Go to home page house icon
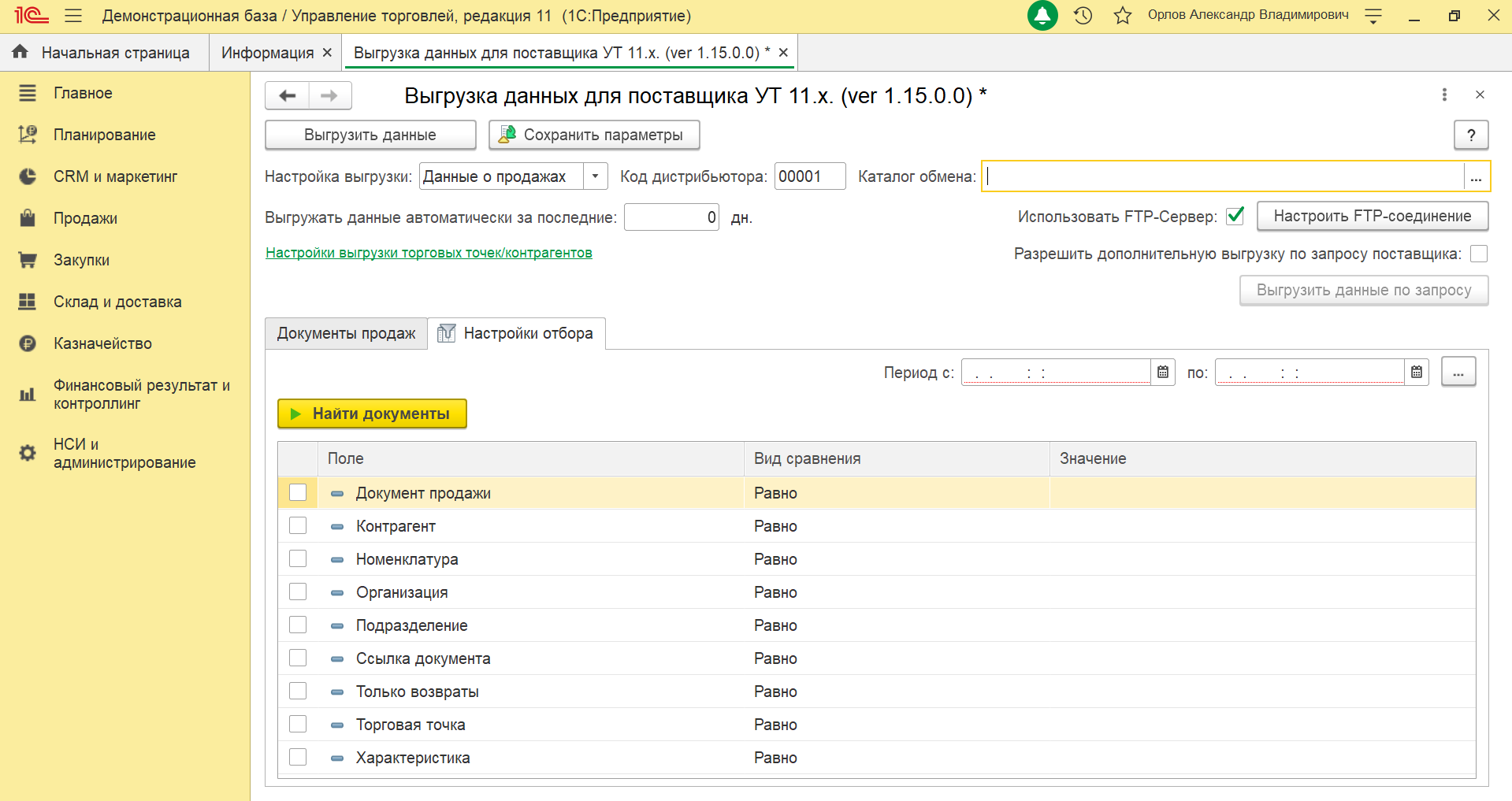Image resolution: width=1512 pixels, height=801 pixels. coord(20,52)
